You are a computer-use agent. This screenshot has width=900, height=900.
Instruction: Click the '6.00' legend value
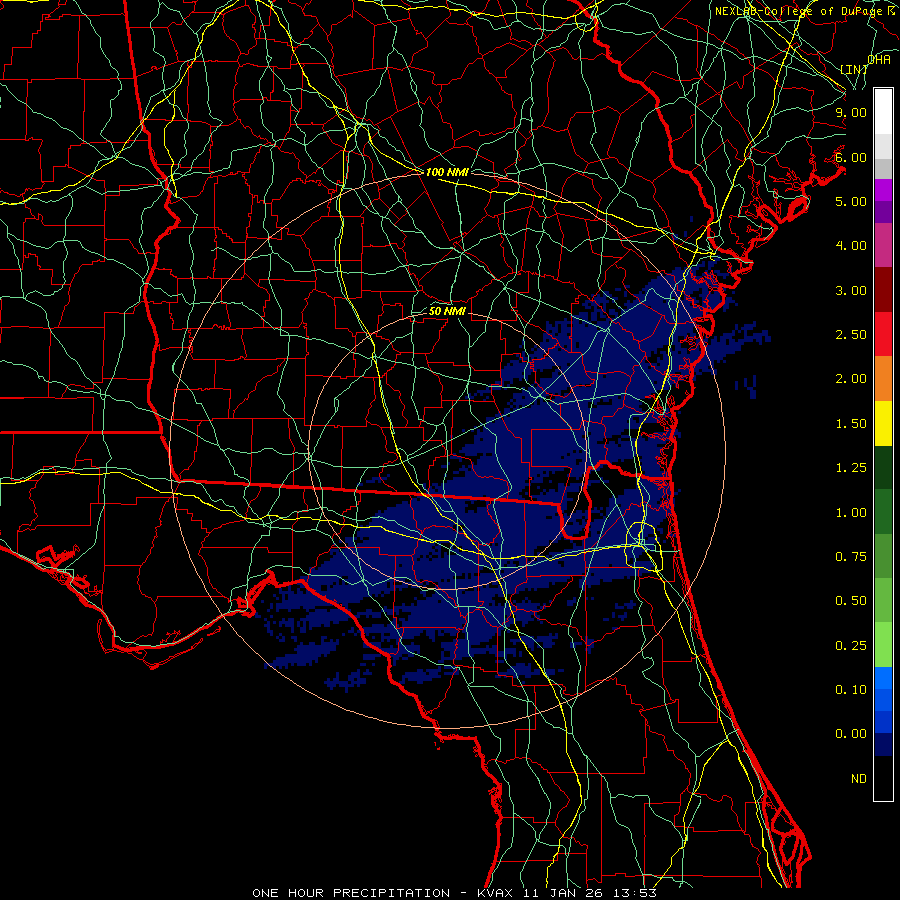pos(851,157)
